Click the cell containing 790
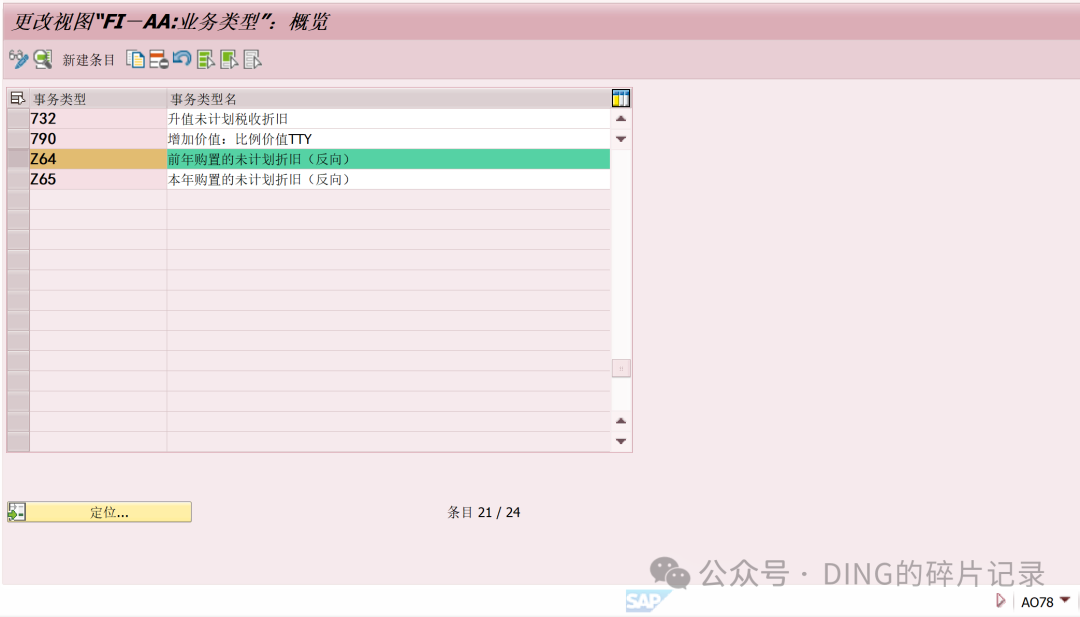The image size is (1080, 617). coord(98,138)
